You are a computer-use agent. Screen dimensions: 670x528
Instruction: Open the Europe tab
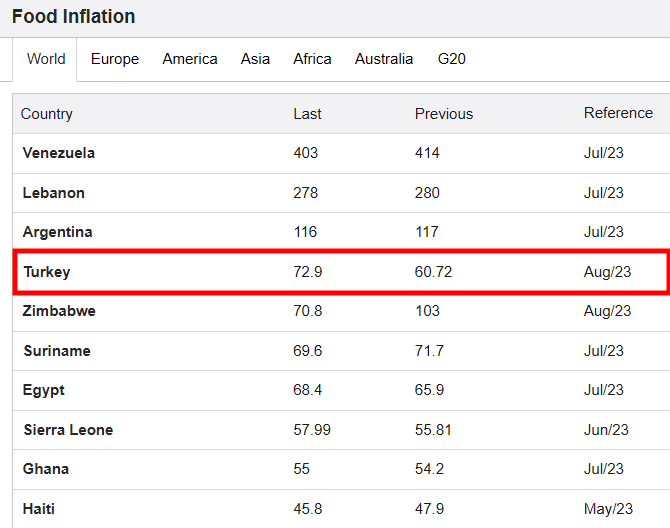coord(115,59)
